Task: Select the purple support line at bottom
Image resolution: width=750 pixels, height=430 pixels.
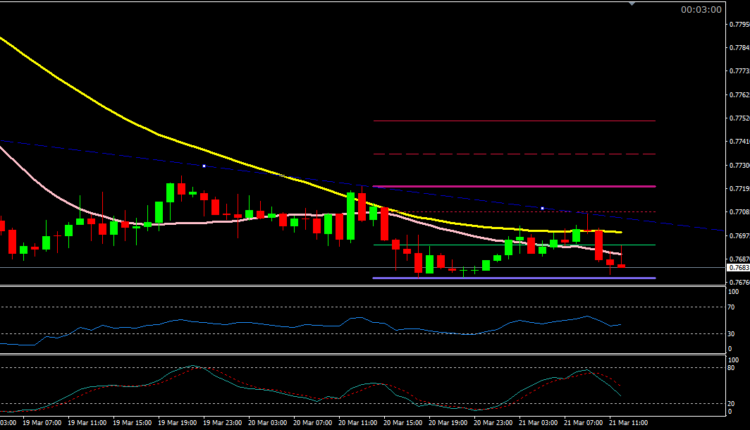Action: (500, 278)
